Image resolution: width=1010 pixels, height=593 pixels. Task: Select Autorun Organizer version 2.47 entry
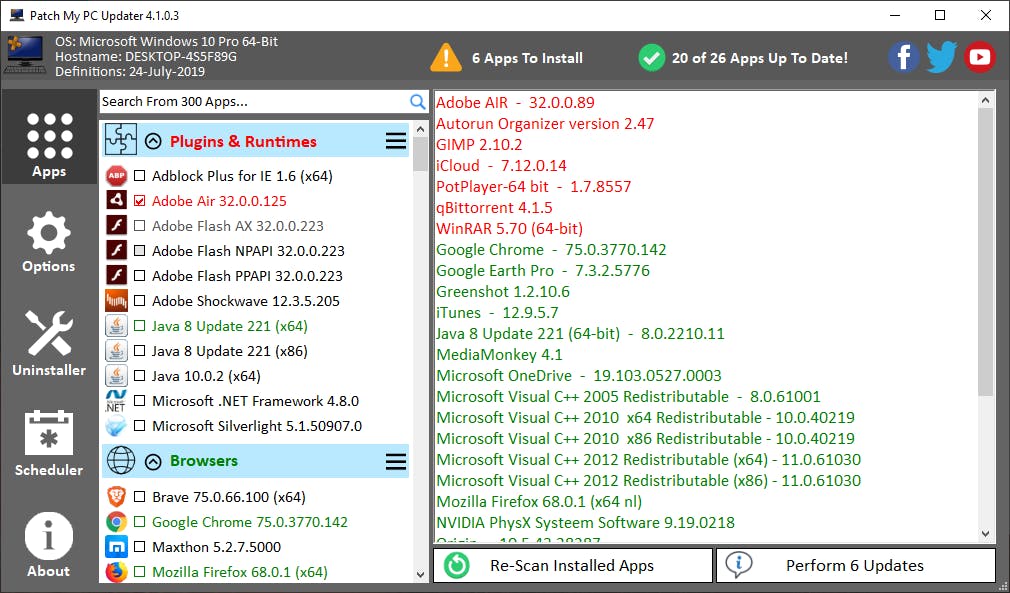pyautogui.click(x=545, y=124)
